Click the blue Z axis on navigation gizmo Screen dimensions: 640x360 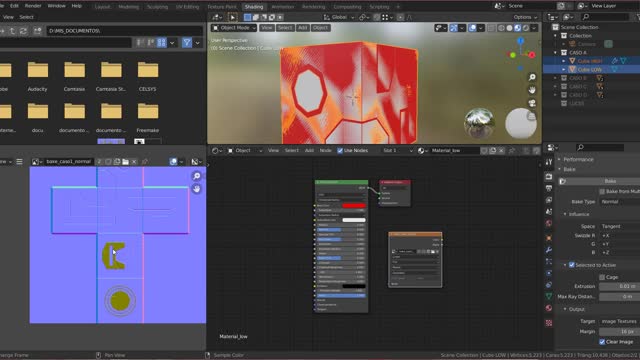click(520, 41)
